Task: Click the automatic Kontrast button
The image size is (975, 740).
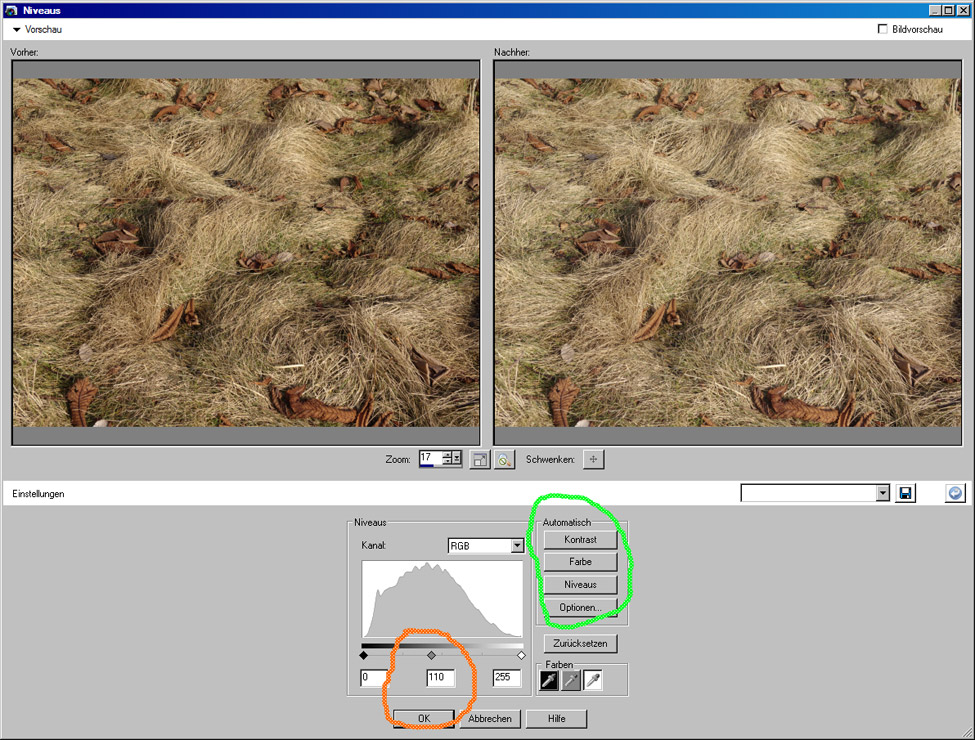Action: click(580, 539)
